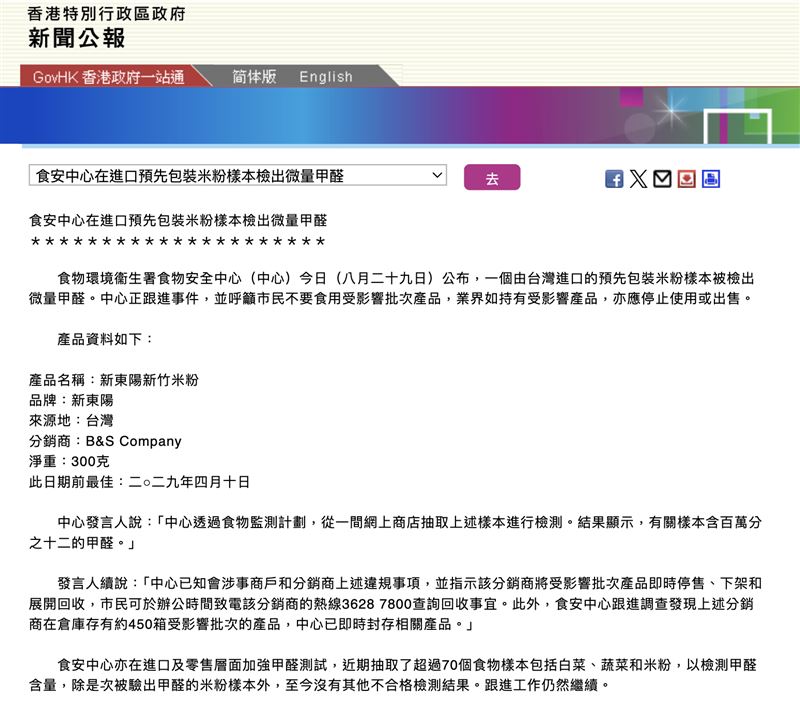The width and height of the screenshot is (800, 702).
Task: Open the press release title dropdown
Action: coord(238,176)
